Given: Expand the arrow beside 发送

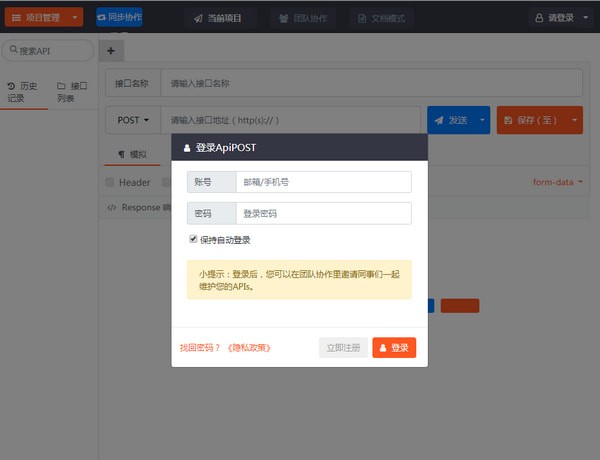Looking at the screenshot, I should pos(482,120).
